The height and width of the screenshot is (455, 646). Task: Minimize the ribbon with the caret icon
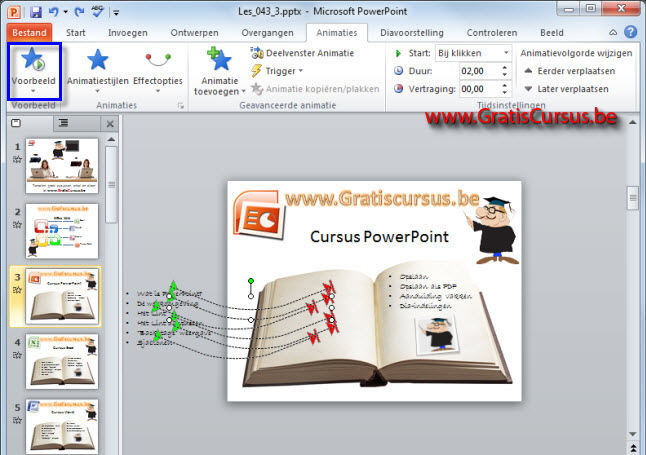(x=613, y=32)
